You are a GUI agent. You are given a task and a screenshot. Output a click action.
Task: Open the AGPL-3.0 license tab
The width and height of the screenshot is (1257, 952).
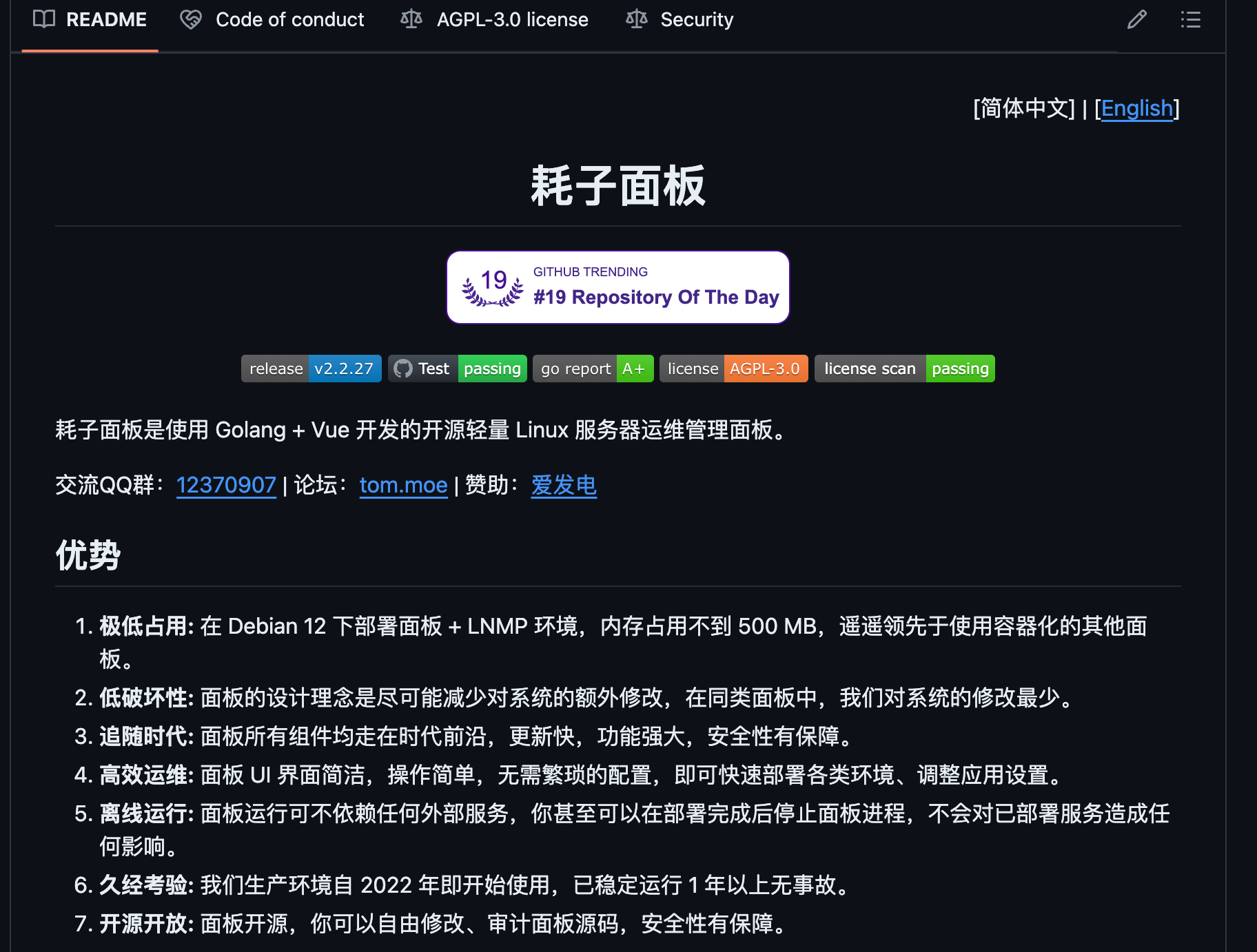click(x=512, y=20)
